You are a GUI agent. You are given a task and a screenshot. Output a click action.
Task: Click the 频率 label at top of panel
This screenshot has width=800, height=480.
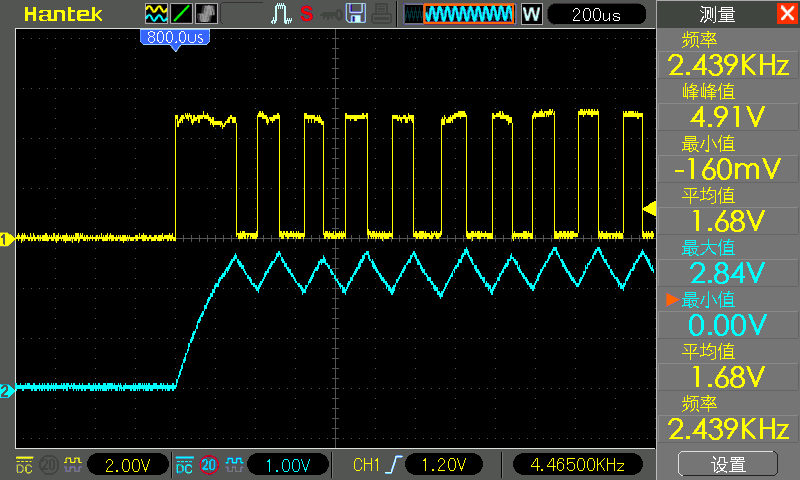click(x=699, y=40)
